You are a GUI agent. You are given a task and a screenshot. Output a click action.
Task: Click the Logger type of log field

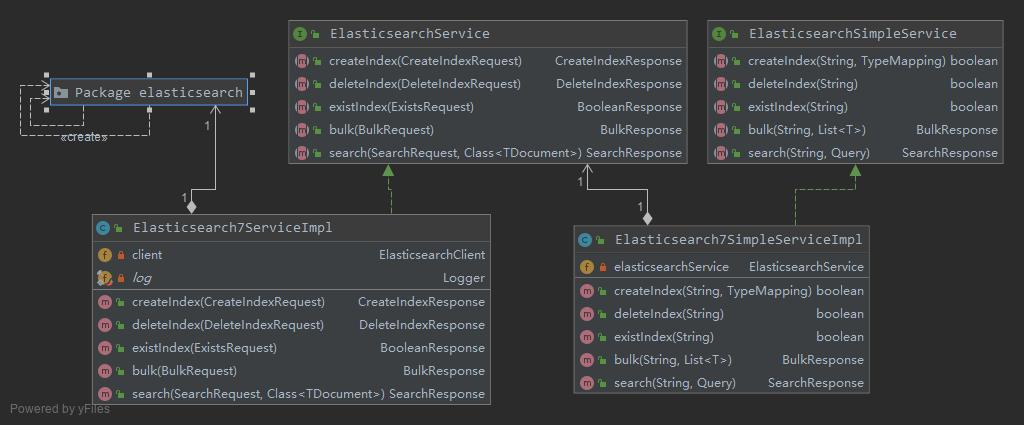464,278
